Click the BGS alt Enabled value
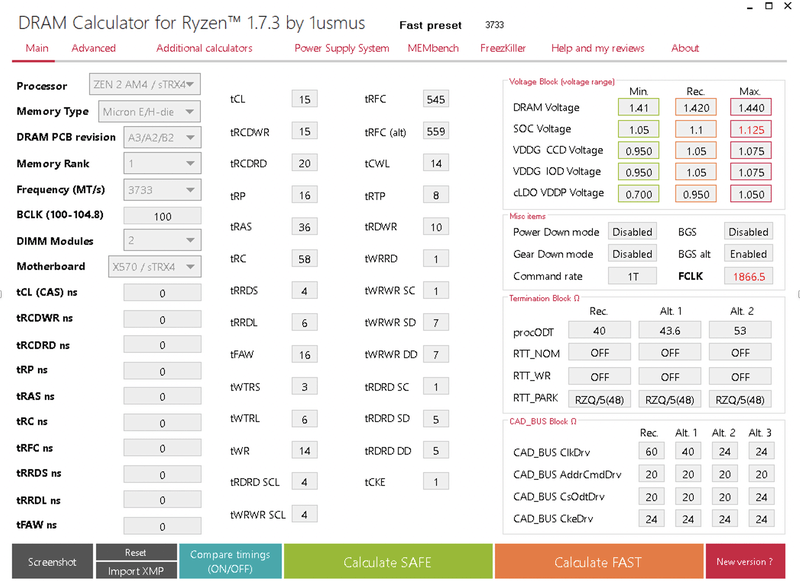The height and width of the screenshot is (584, 800). click(x=748, y=254)
